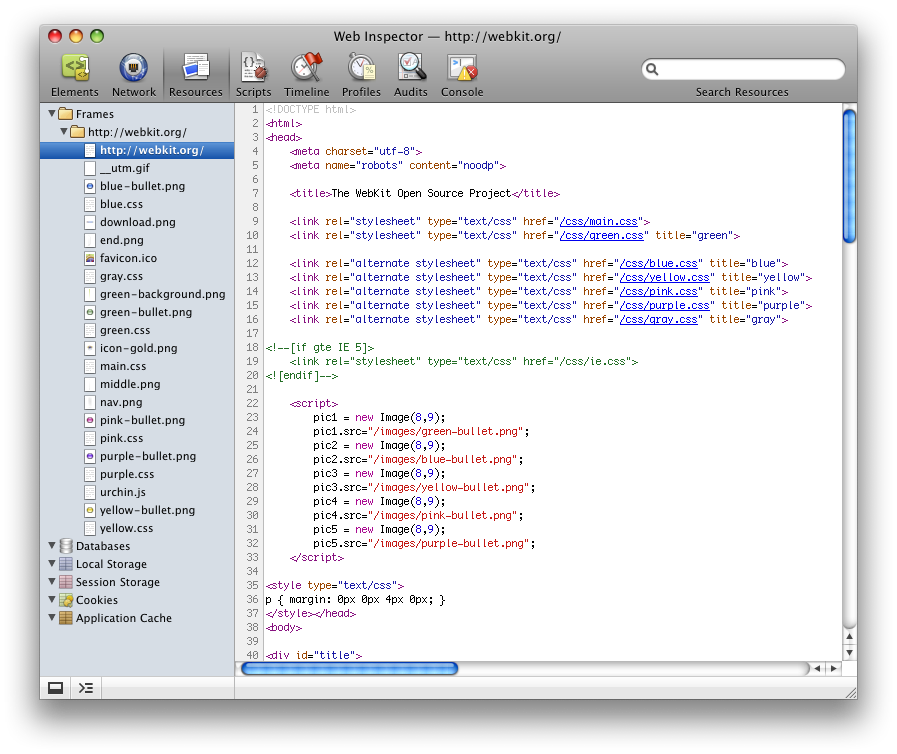Follow the /css/main.css link
Screen dimensions: 897x754
point(599,221)
